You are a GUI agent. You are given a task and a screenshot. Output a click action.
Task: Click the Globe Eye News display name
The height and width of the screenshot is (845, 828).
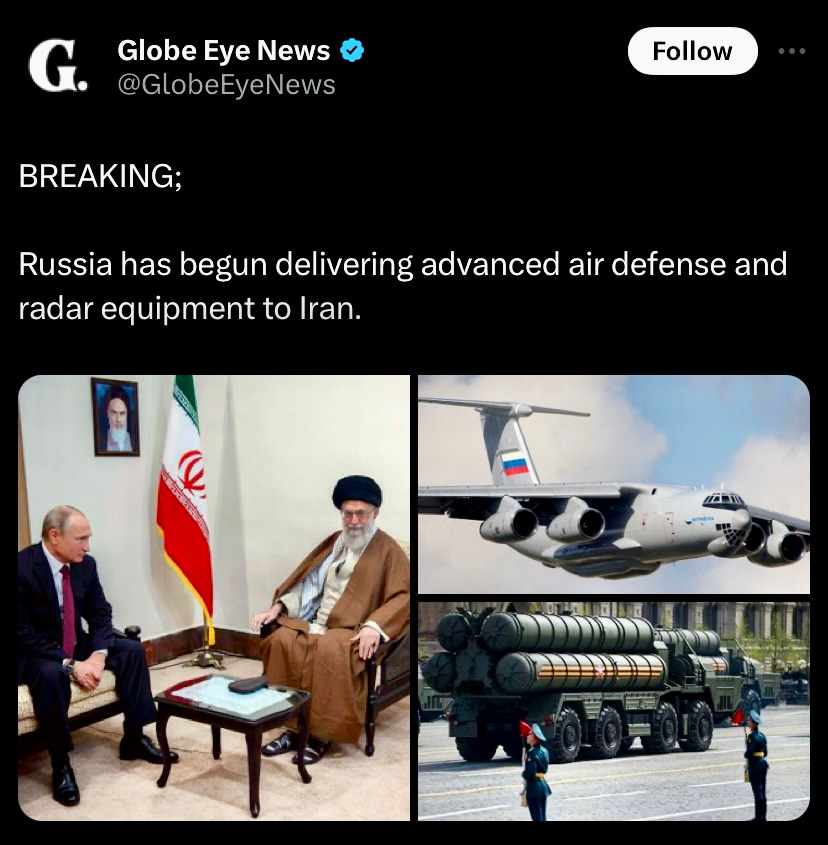tap(223, 50)
